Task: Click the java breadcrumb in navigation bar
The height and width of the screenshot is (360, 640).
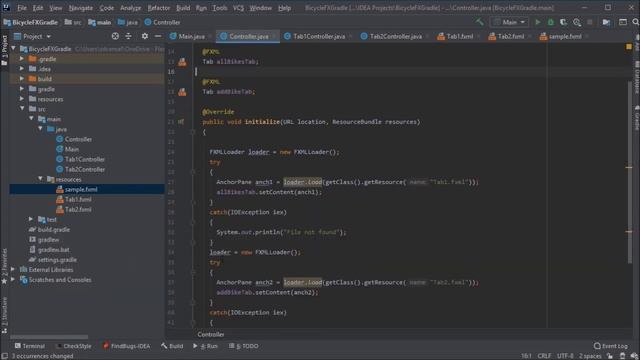Action: pos(127,22)
